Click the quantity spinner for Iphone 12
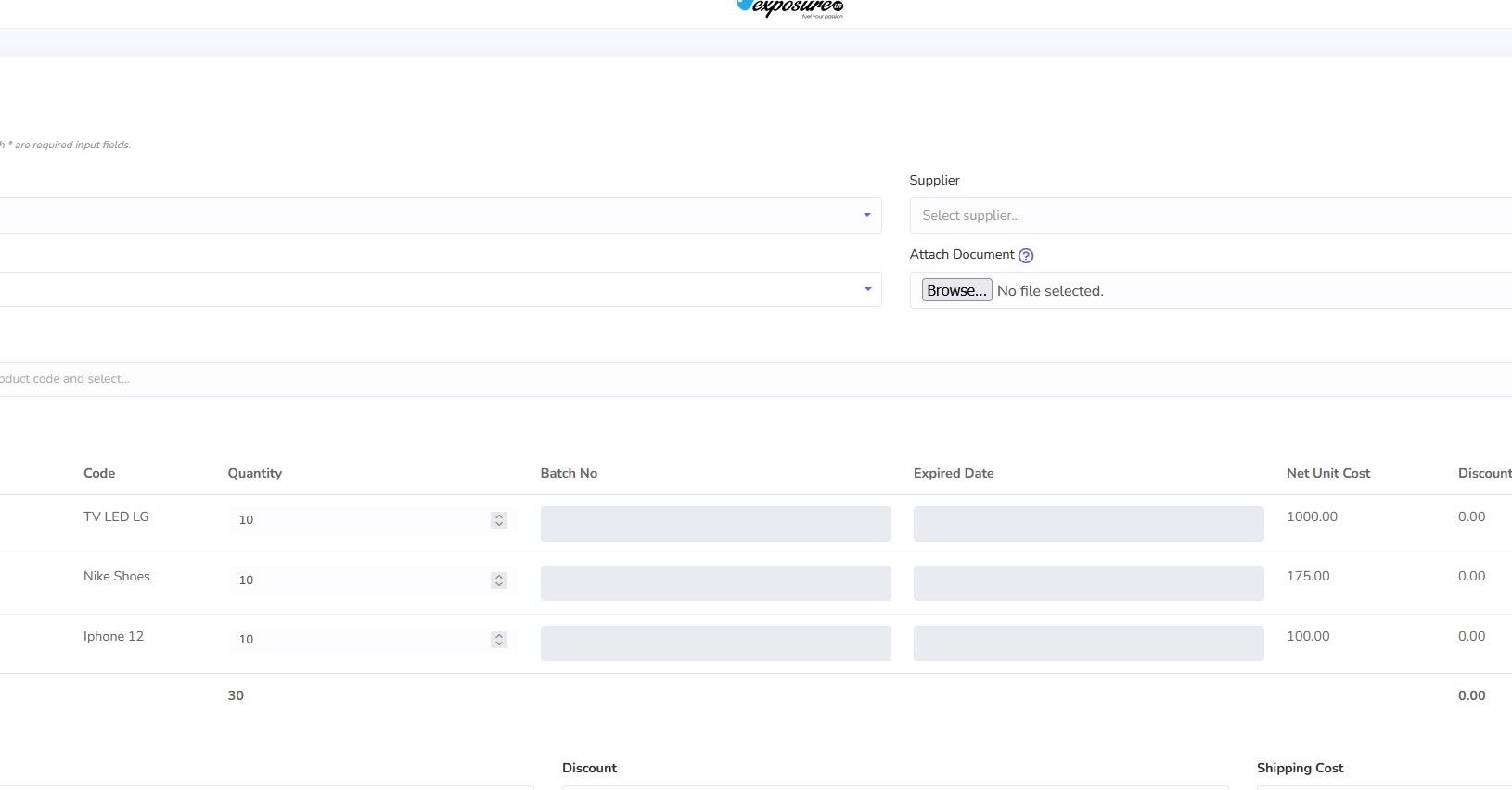 [x=499, y=640]
